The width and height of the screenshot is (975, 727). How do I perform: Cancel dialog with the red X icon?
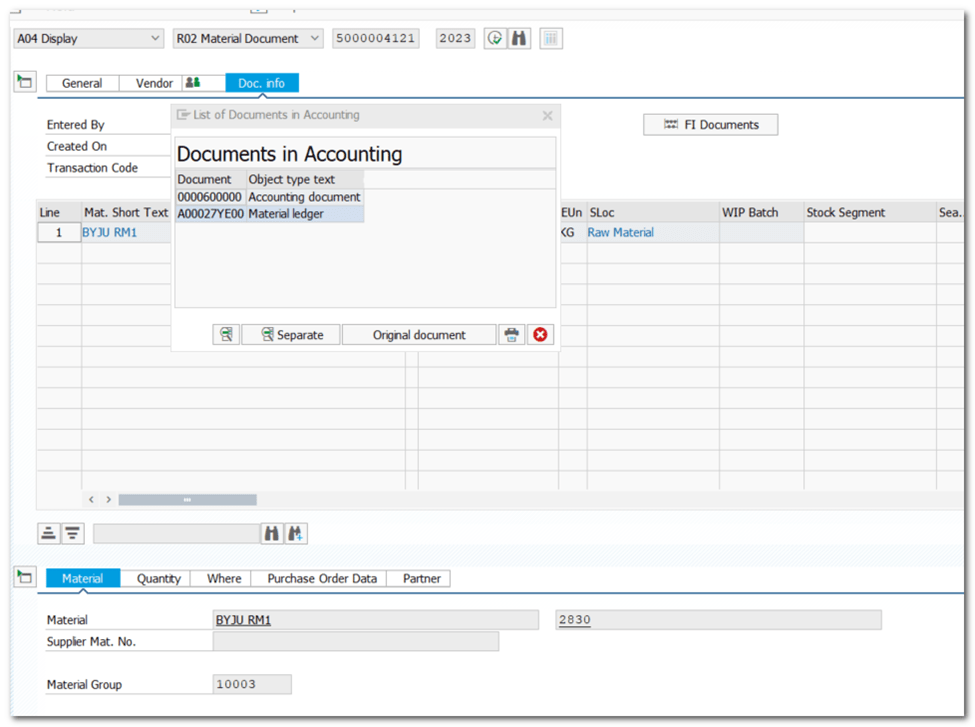(x=541, y=335)
